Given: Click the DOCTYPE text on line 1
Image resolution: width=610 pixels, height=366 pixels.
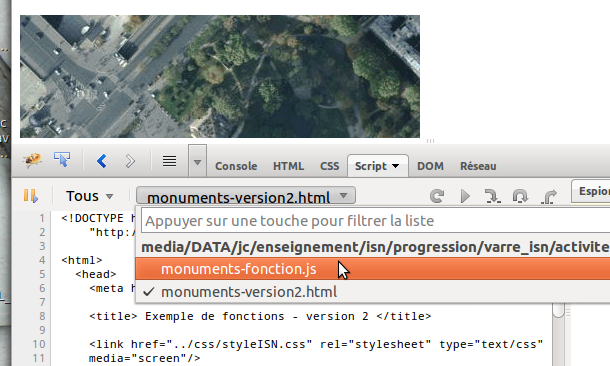Looking at the screenshot, I should pyautogui.click(x=98, y=218).
